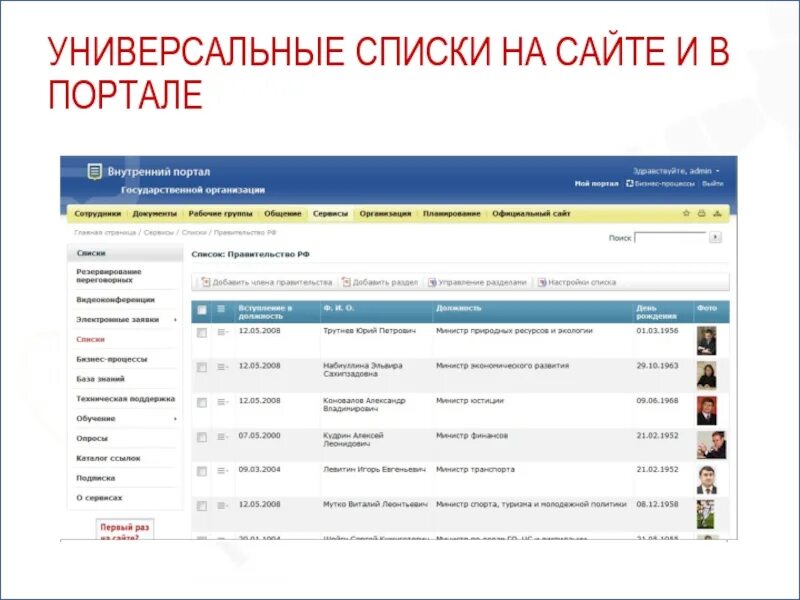The image size is (800, 600).
Task: Open the Официальный сайт menu
Action: (x=531, y=214)
